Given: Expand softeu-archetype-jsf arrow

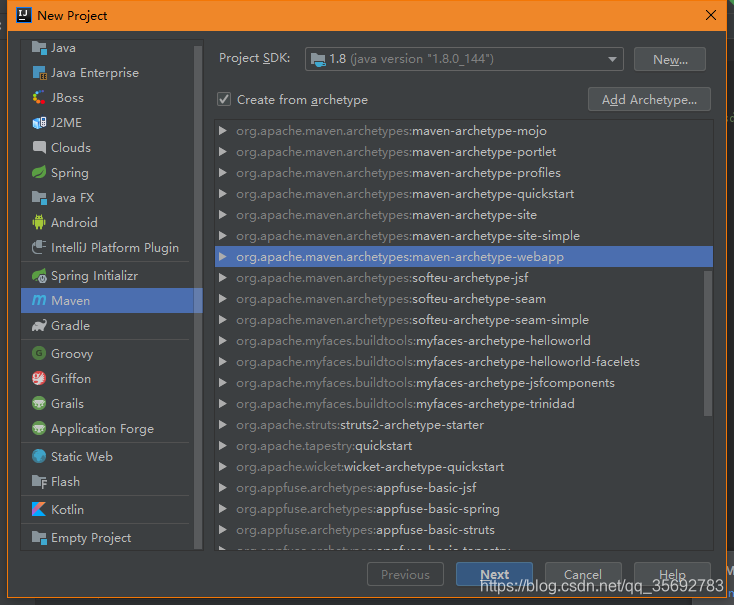Looking at the screenshot, I should coord(223,278).
